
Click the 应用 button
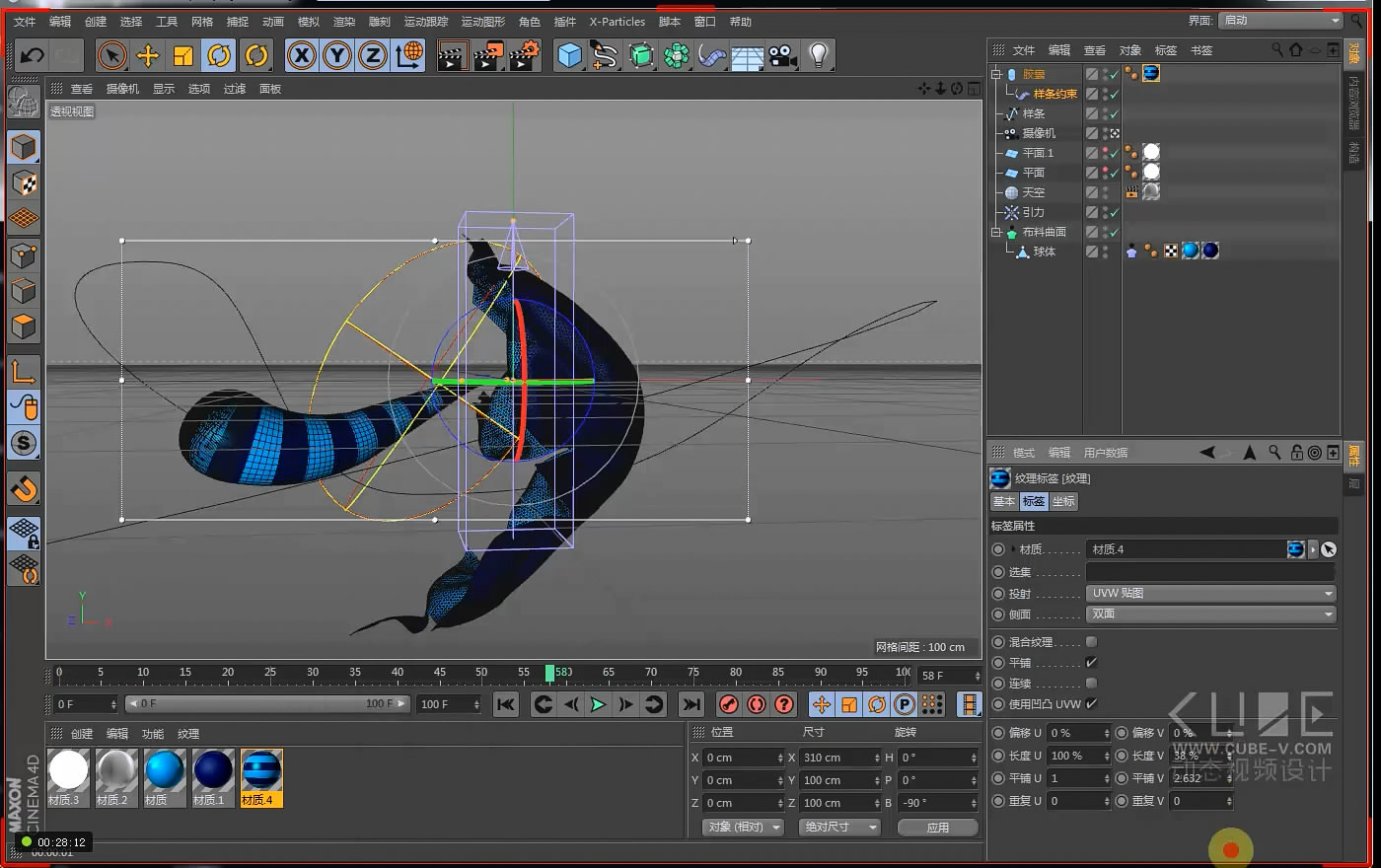[937, 828]
